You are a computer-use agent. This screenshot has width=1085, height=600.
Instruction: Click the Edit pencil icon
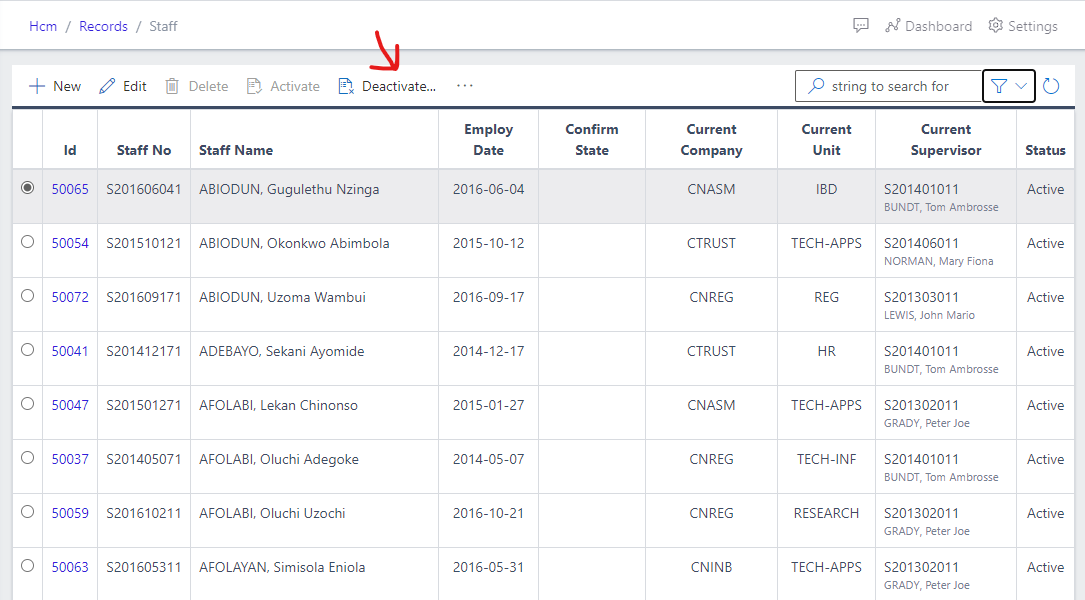click(x=107, y=86)
